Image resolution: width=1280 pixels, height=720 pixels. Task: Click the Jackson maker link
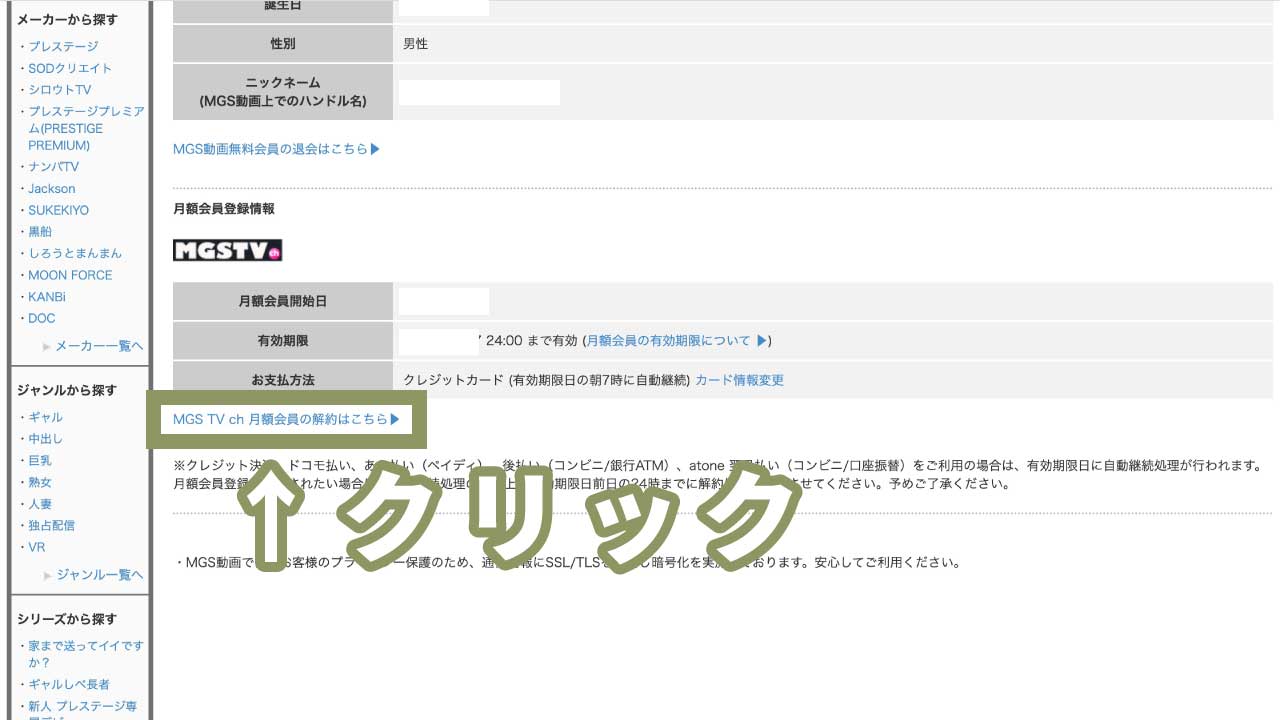pyautogui.click(x=51, y=188)
